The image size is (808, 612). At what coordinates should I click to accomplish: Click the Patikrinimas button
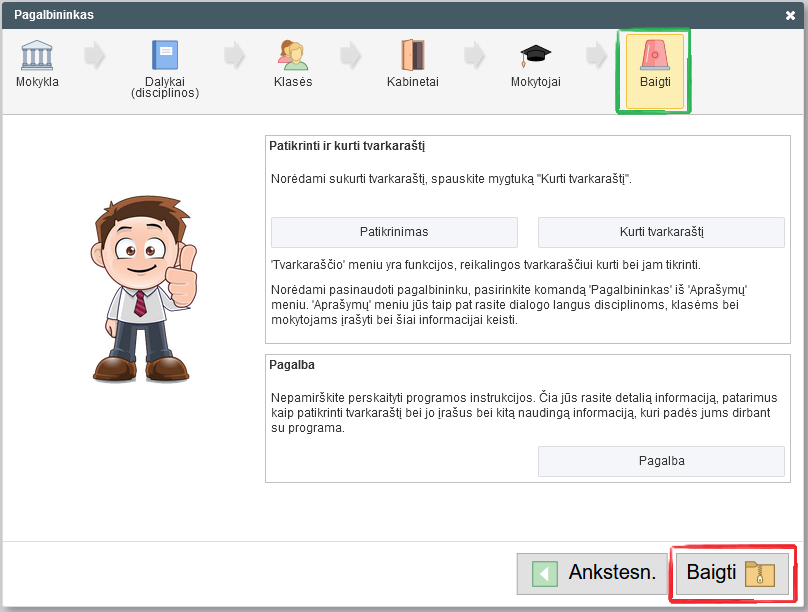[394, 232]
